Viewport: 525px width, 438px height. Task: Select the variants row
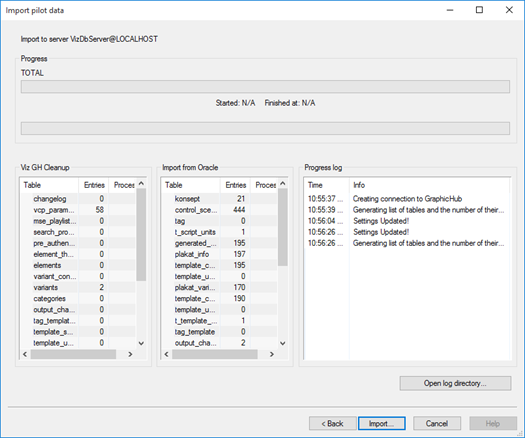pos(78,287)
